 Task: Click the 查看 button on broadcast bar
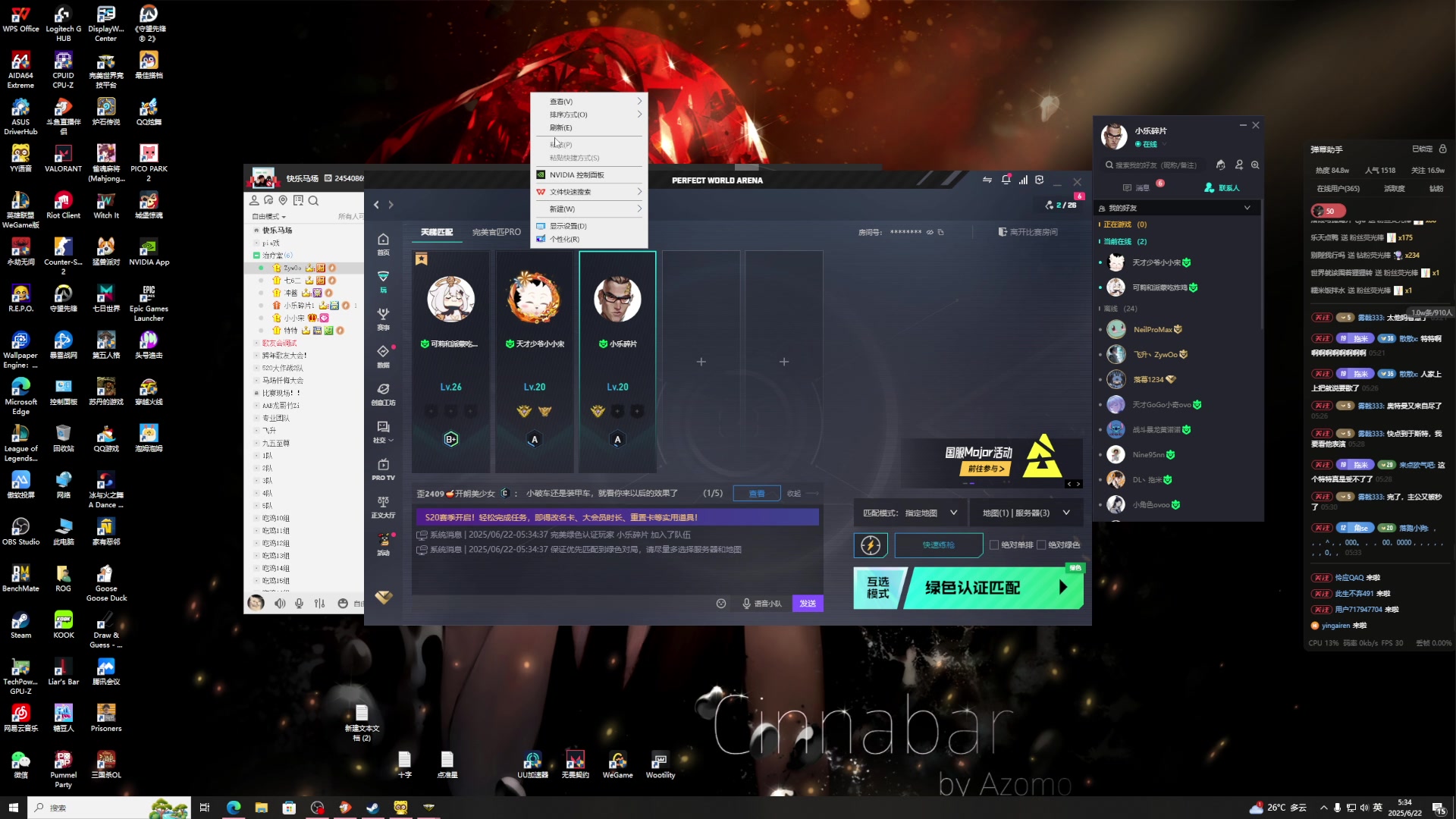(757, 494)
